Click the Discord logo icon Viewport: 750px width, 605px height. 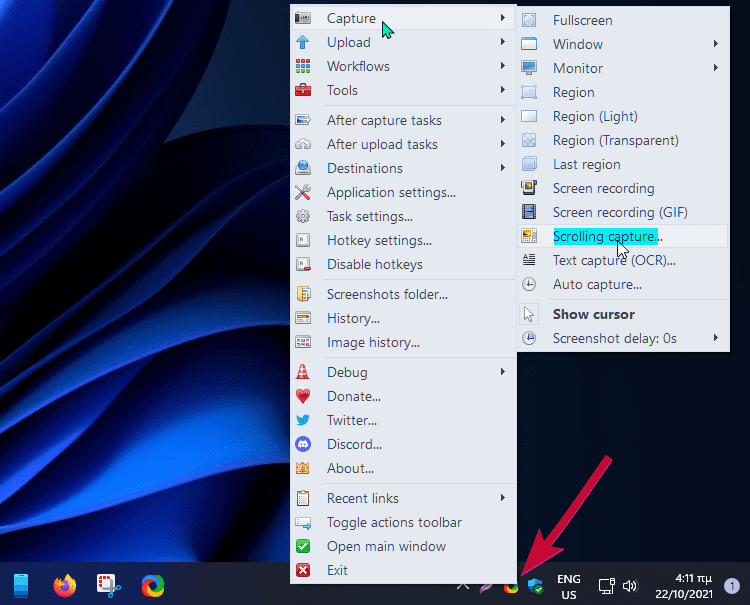tap(303, 444)
